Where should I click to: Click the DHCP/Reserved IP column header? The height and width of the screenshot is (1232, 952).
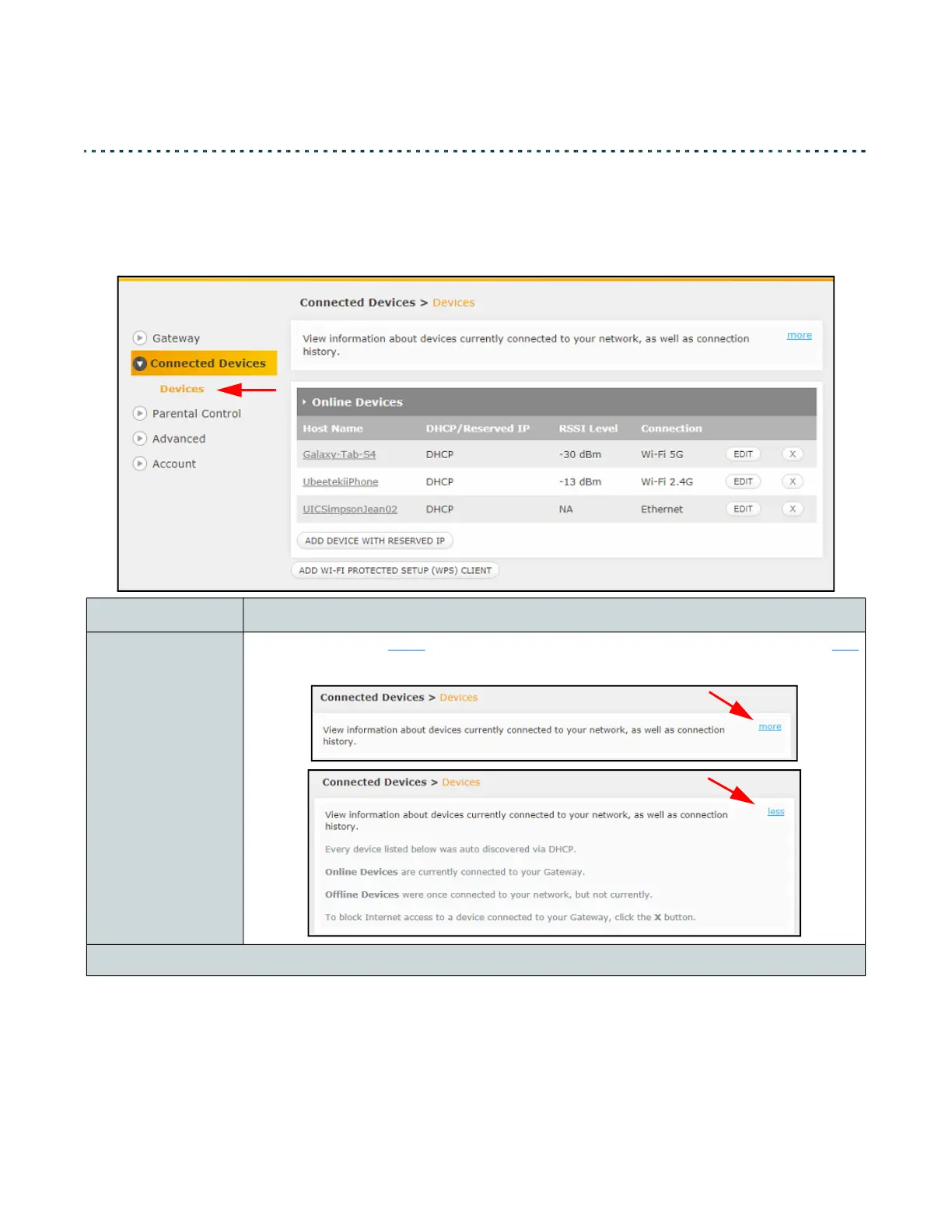[x=478, y=429]
